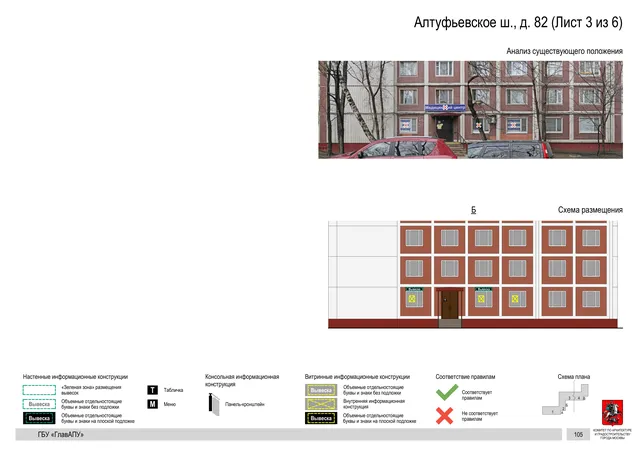Click the page number 105
The width and height of the screenshot is (640, 453).
[578, 435]
